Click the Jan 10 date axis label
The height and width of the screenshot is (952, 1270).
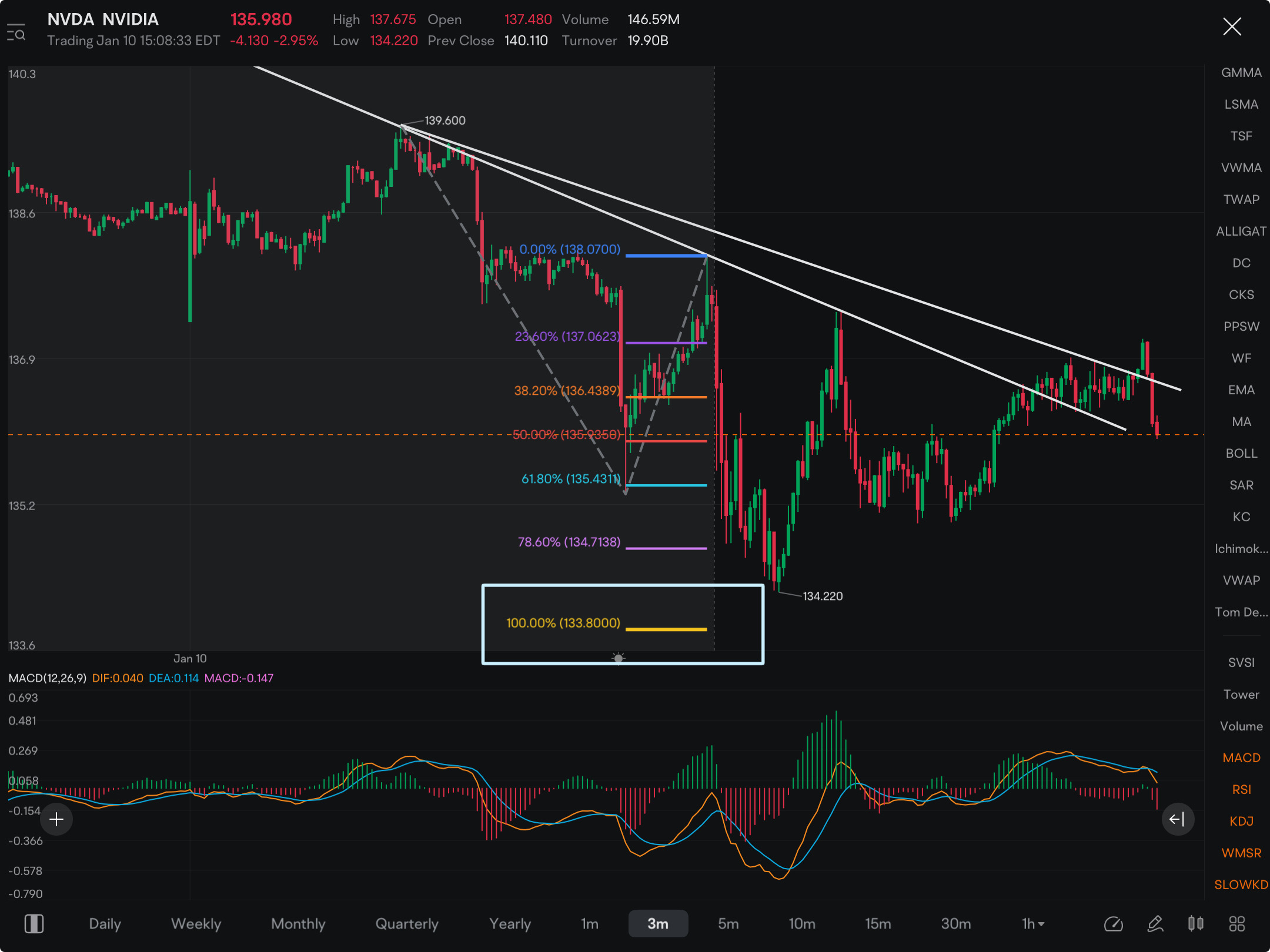point(190,659)
